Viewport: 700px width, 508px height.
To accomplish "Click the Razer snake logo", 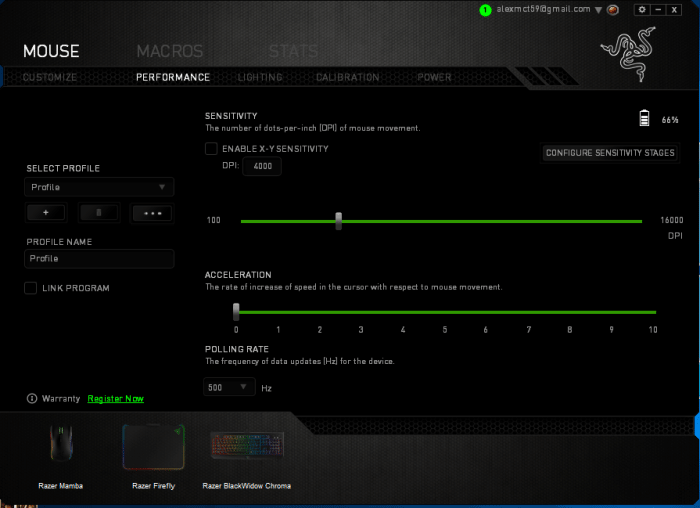I will click(x=629, y=54).
